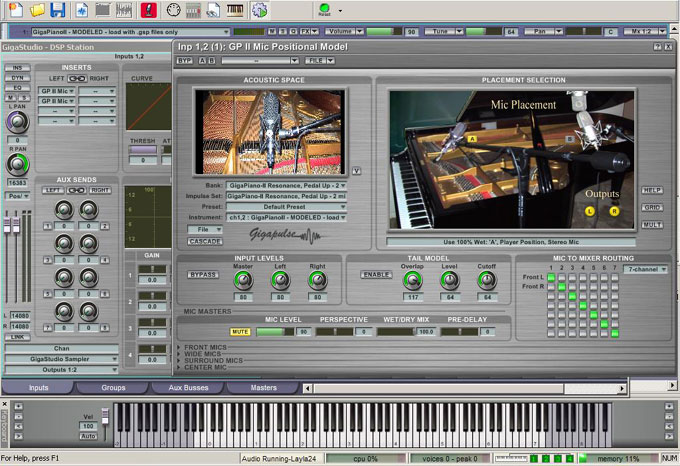Viewport: 680px width, 466px height.
Task: Click the MULT button
Action: pyautogui.click(x=652, y=225)
